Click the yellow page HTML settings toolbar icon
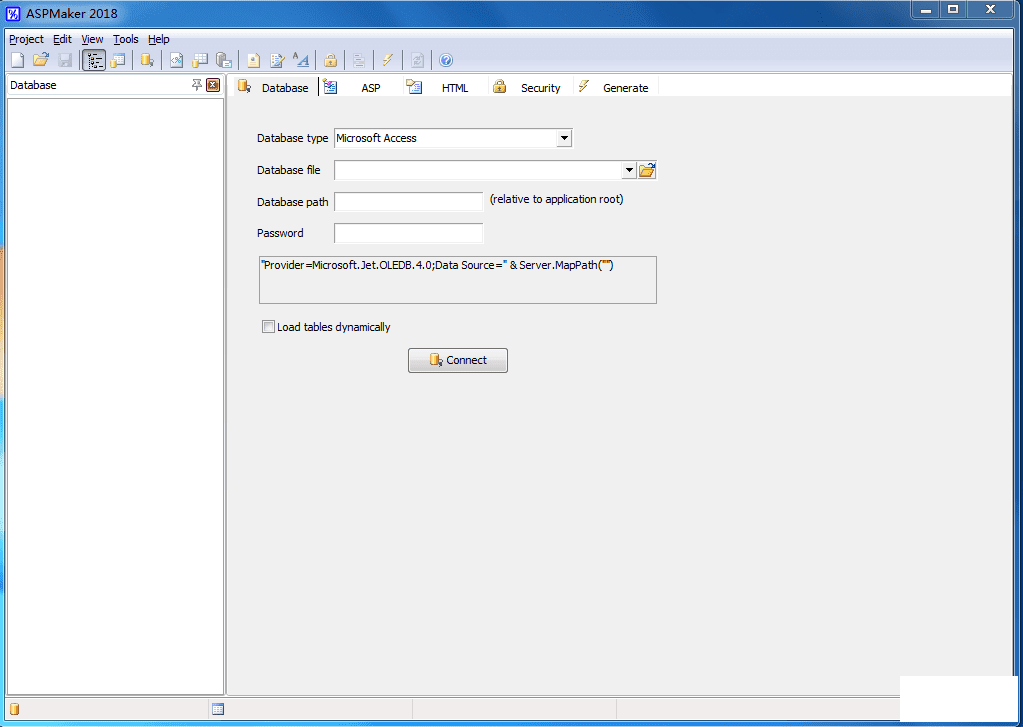This screenshot has width=1023, height=727. 253,61
